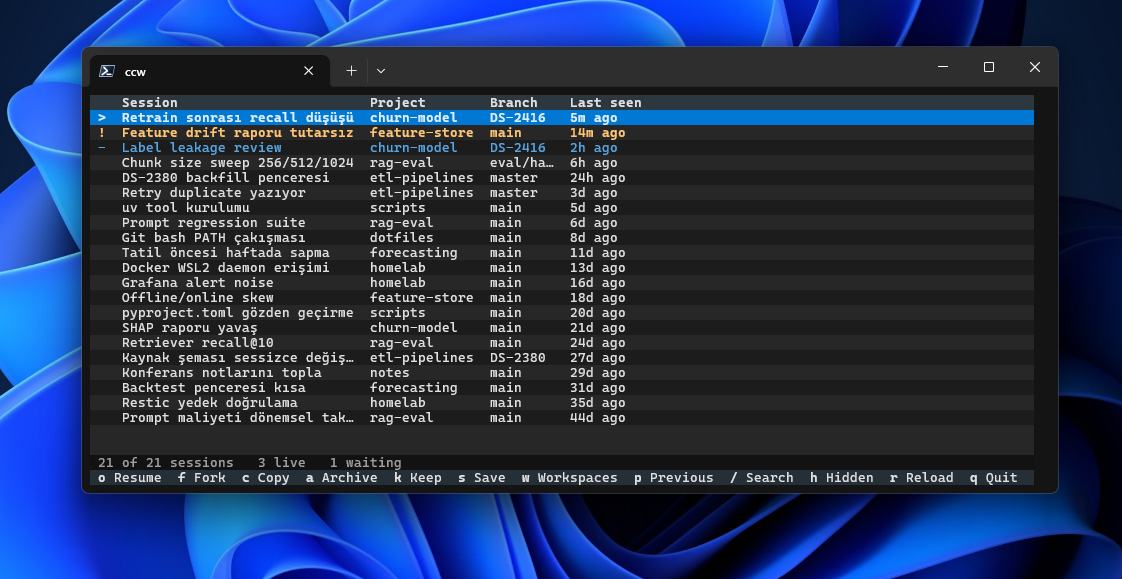Select 'Git bash PATH çakışması' session
Image resolution: width=1122 pixels, height=579 pixels.
point(562,238)
